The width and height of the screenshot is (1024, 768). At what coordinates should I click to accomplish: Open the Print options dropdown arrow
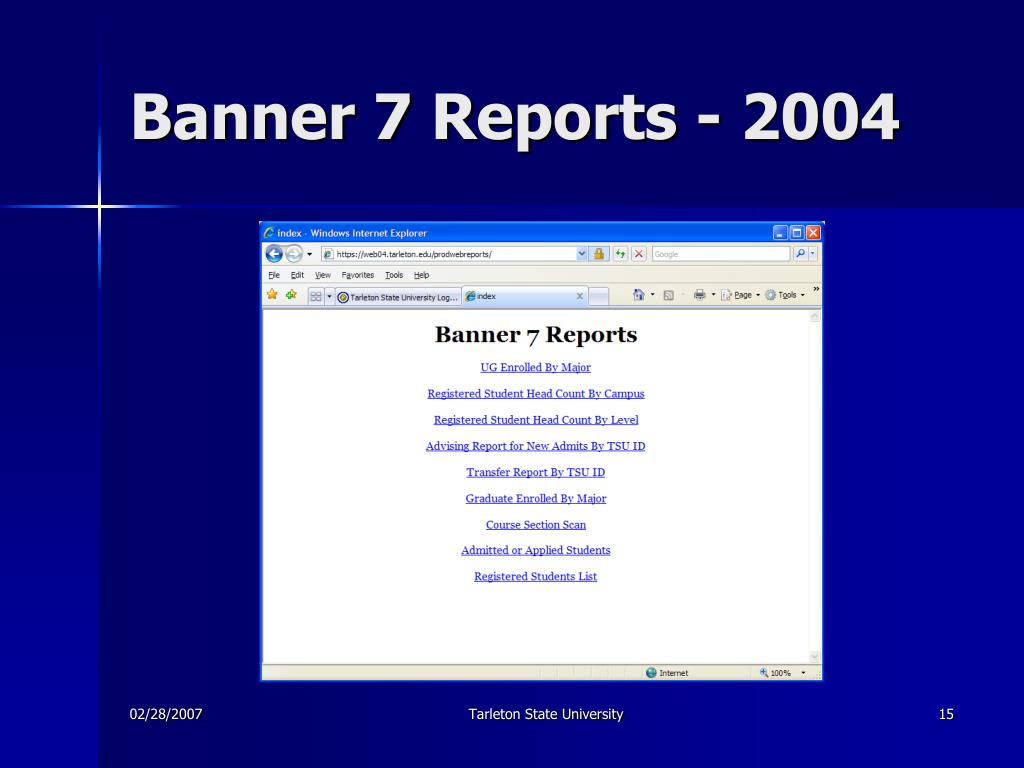[713, 295]
